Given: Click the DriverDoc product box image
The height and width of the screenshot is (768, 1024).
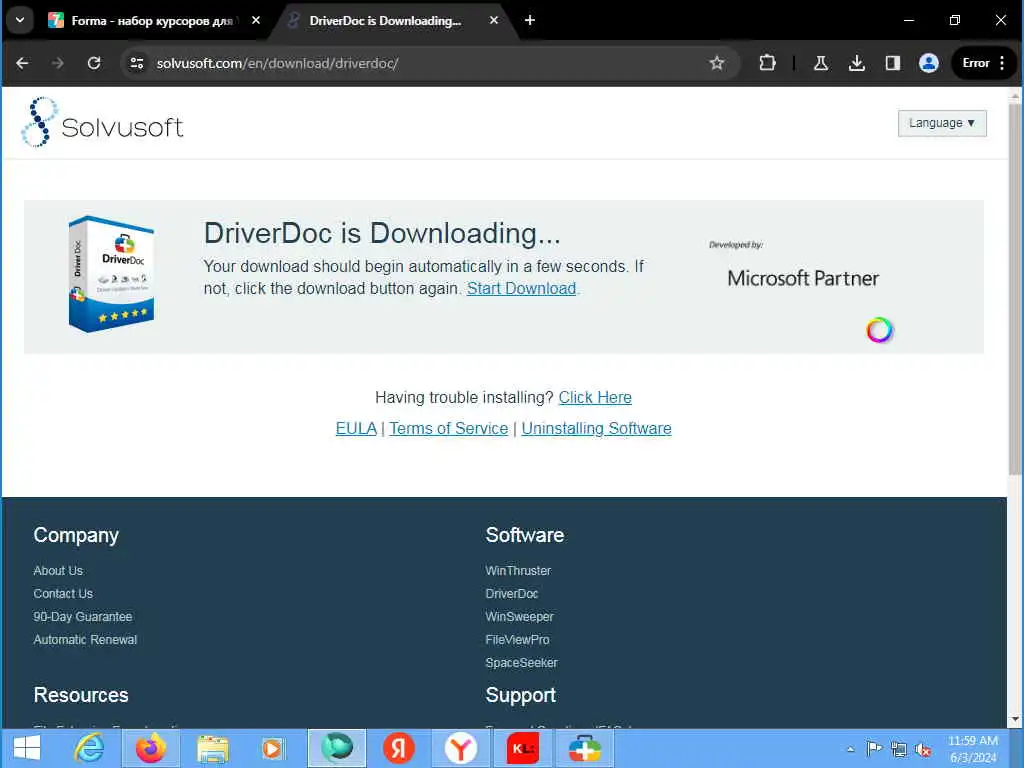Looking at the screenshot, I should 112,274.
